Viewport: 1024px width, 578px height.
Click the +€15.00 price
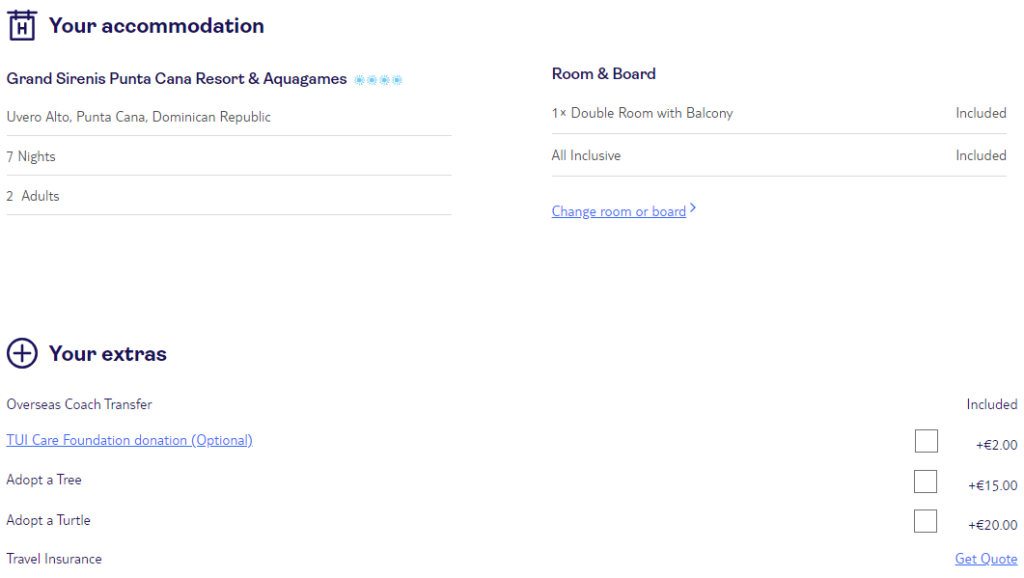[993, 485]
